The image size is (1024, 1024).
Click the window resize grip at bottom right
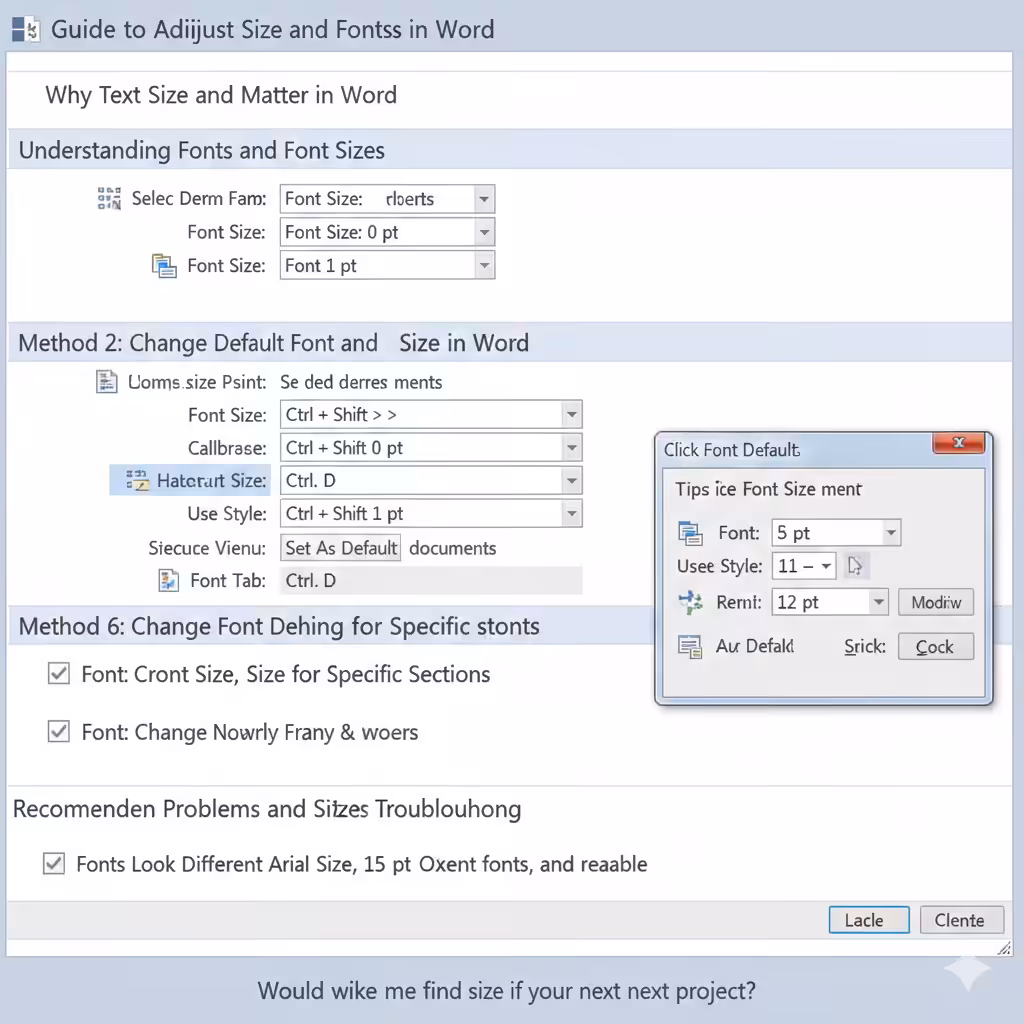click(1004, 948)
